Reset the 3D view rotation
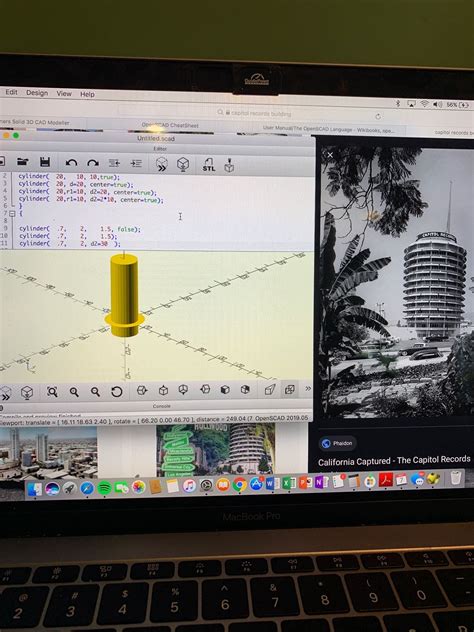474x632 pixels. (116, 391)
